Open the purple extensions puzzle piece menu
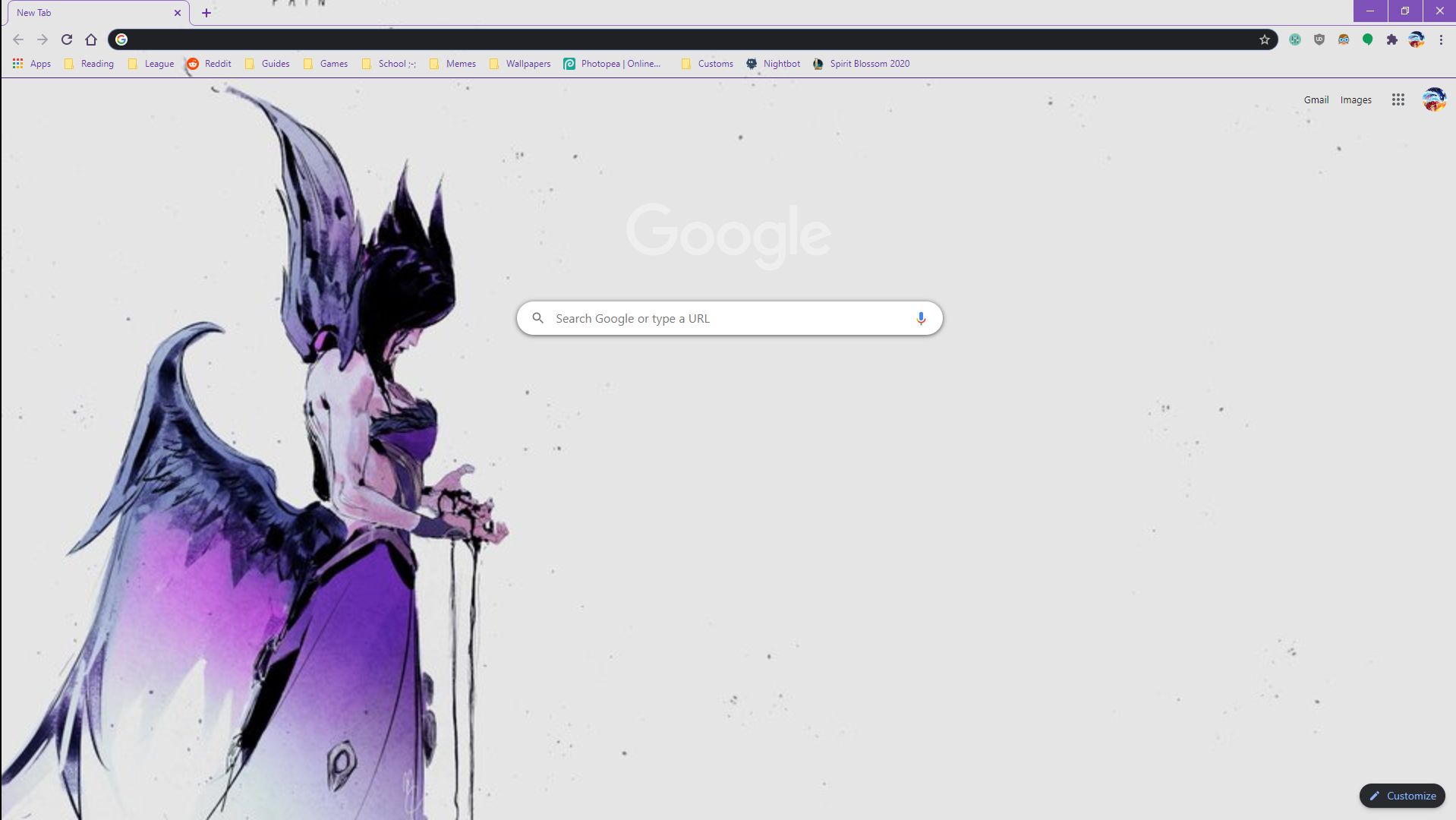The height and width of the screenshot is (820, 1456). click(1391, 39)
